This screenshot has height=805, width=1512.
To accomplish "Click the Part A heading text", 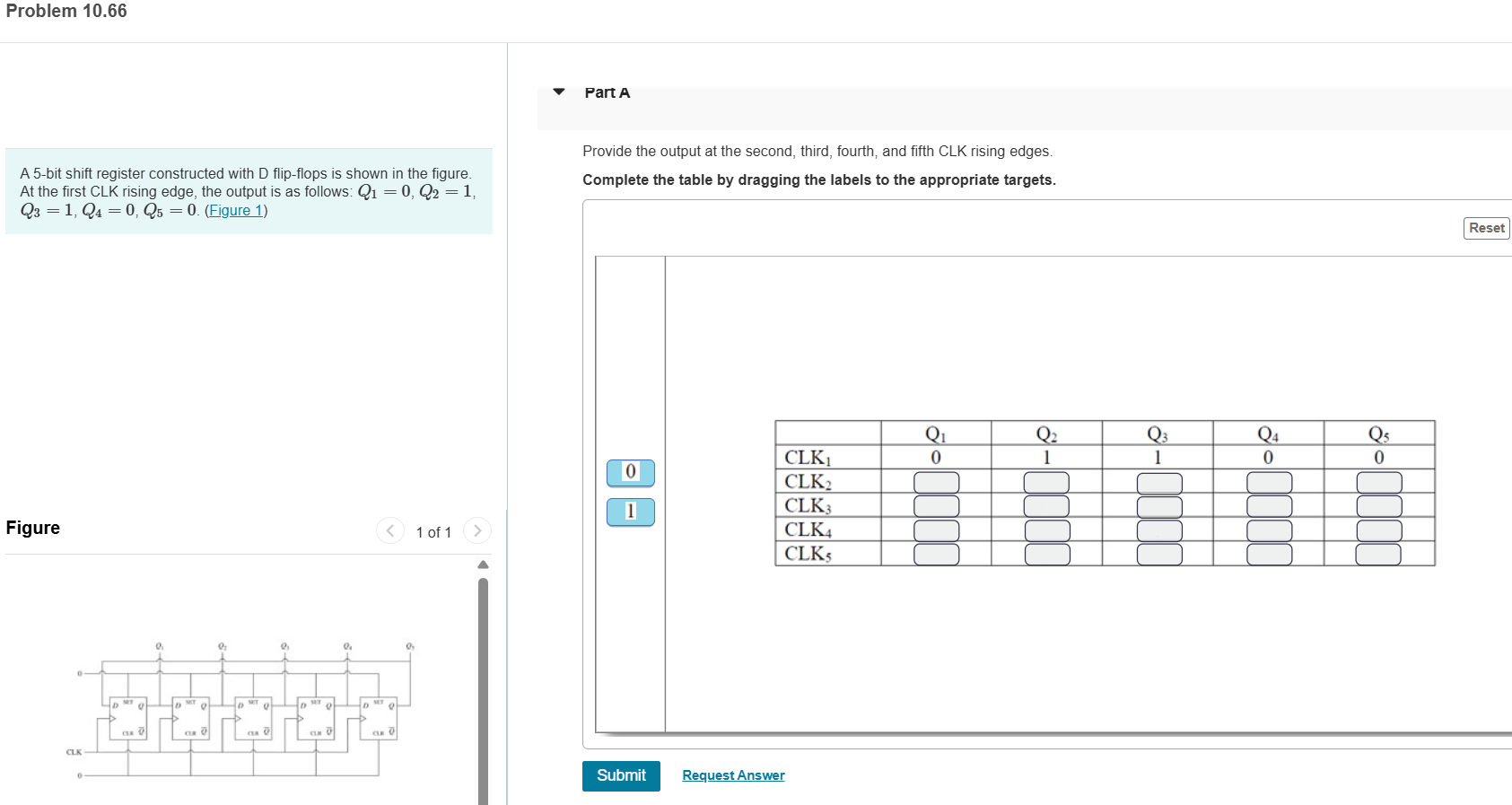I will tap(607, 92).
